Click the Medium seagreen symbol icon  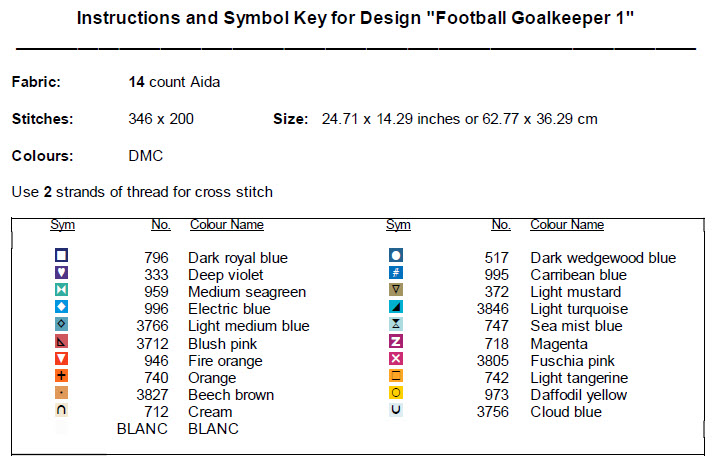(62, 290)
